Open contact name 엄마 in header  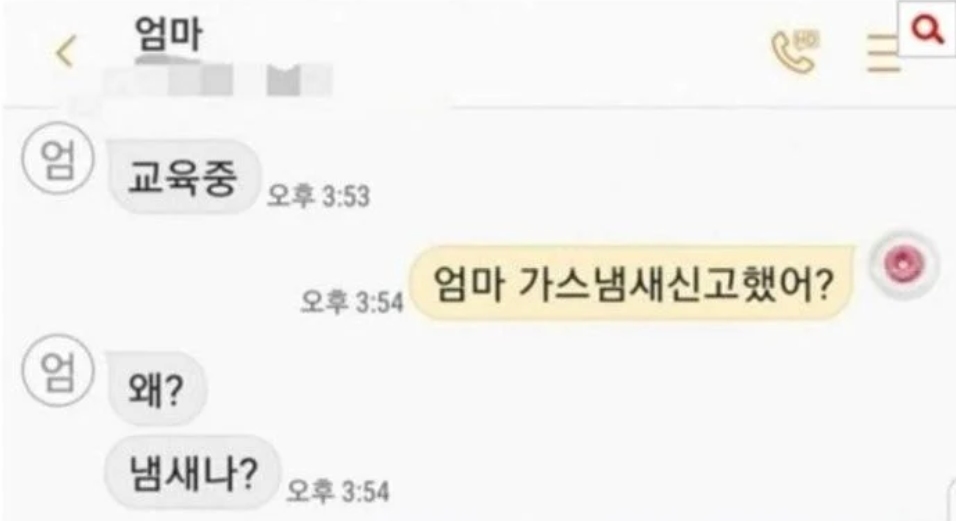tap(168, 34)
